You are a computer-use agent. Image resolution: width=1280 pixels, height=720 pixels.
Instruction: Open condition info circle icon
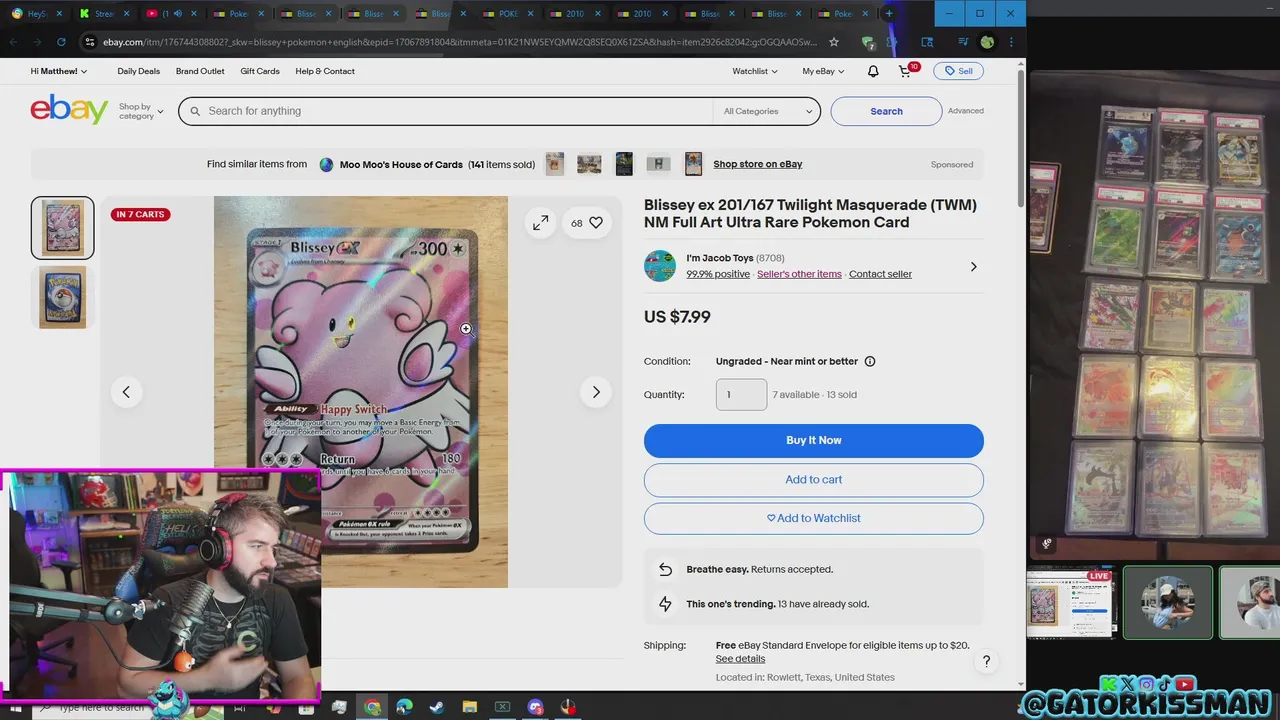870,361
